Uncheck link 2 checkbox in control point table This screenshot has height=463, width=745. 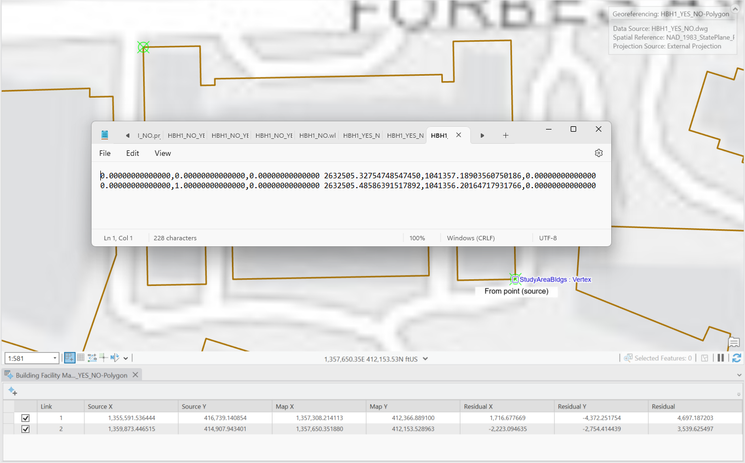coord(26,429)
